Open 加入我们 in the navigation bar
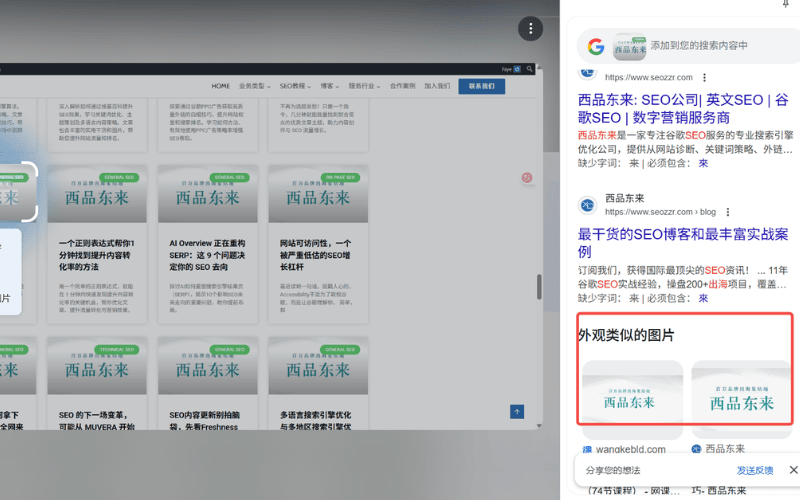 [437, 86]
